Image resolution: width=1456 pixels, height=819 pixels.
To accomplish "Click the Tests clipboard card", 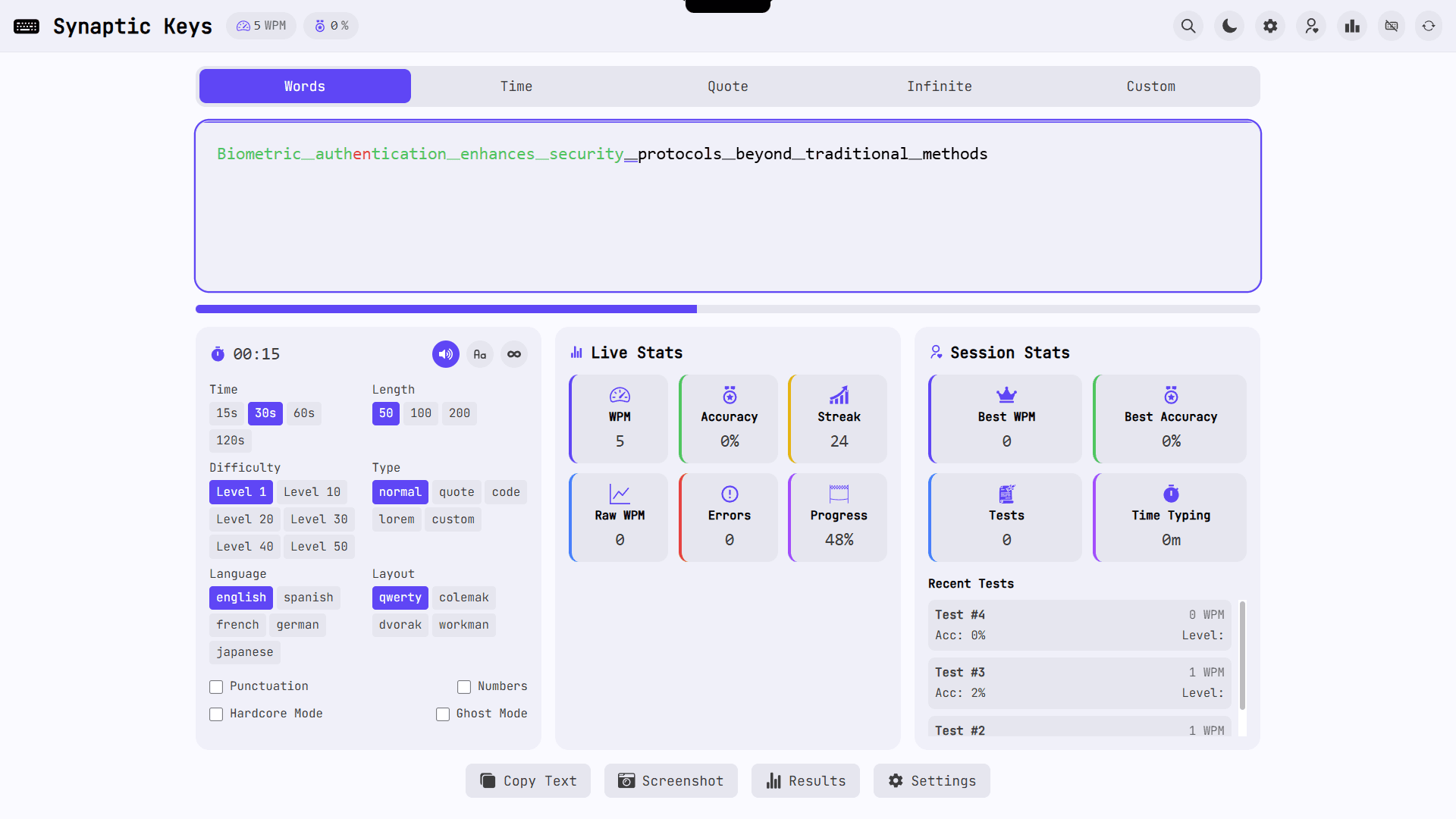I will click(1006, 517).
